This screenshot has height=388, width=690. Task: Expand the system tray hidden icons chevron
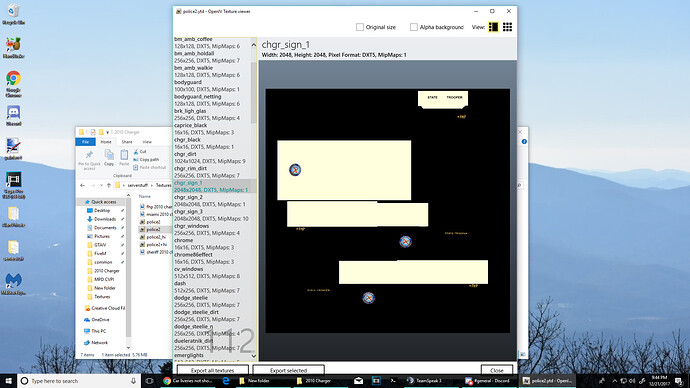tap(614, 381)
